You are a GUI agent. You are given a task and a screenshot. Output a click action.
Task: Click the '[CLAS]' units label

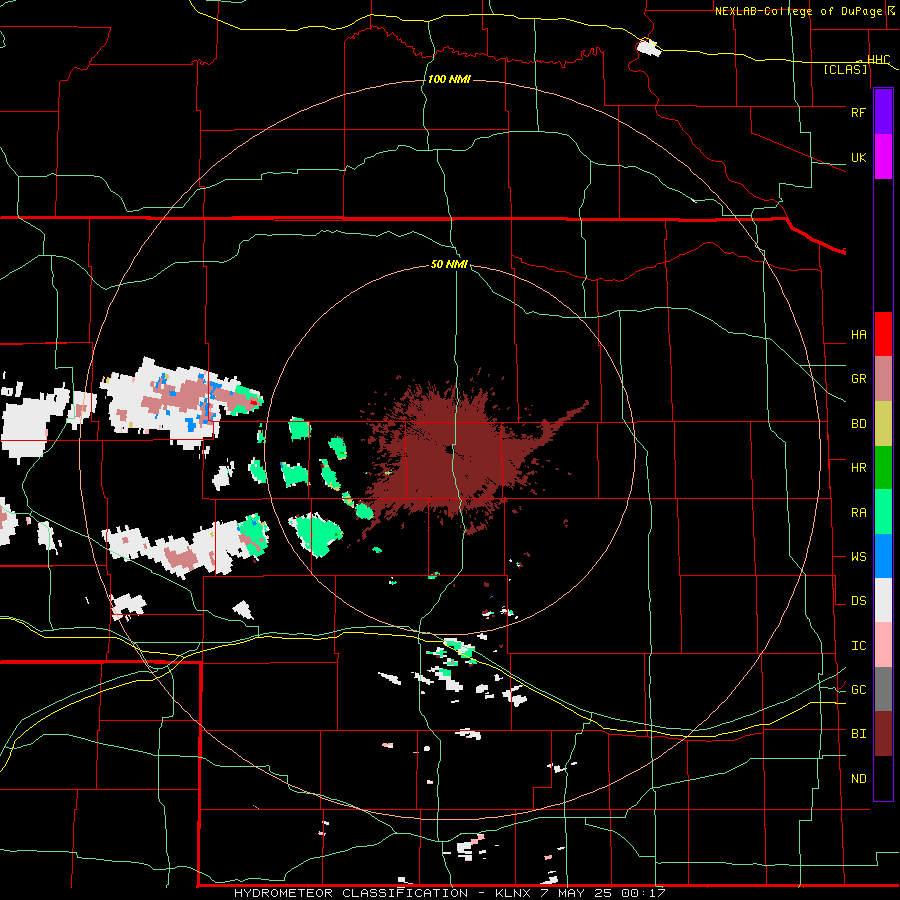pyautogui.click(x=845, y=69)
